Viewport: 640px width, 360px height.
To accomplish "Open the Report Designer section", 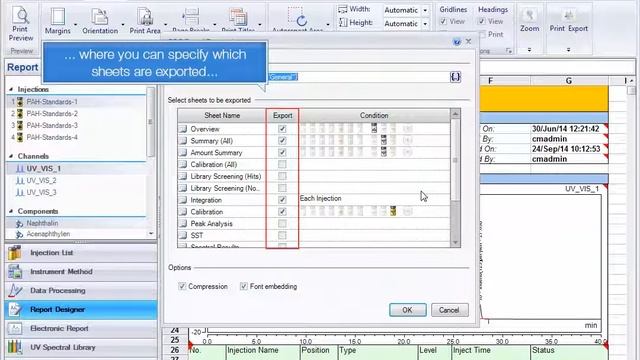I will point(81,309).
